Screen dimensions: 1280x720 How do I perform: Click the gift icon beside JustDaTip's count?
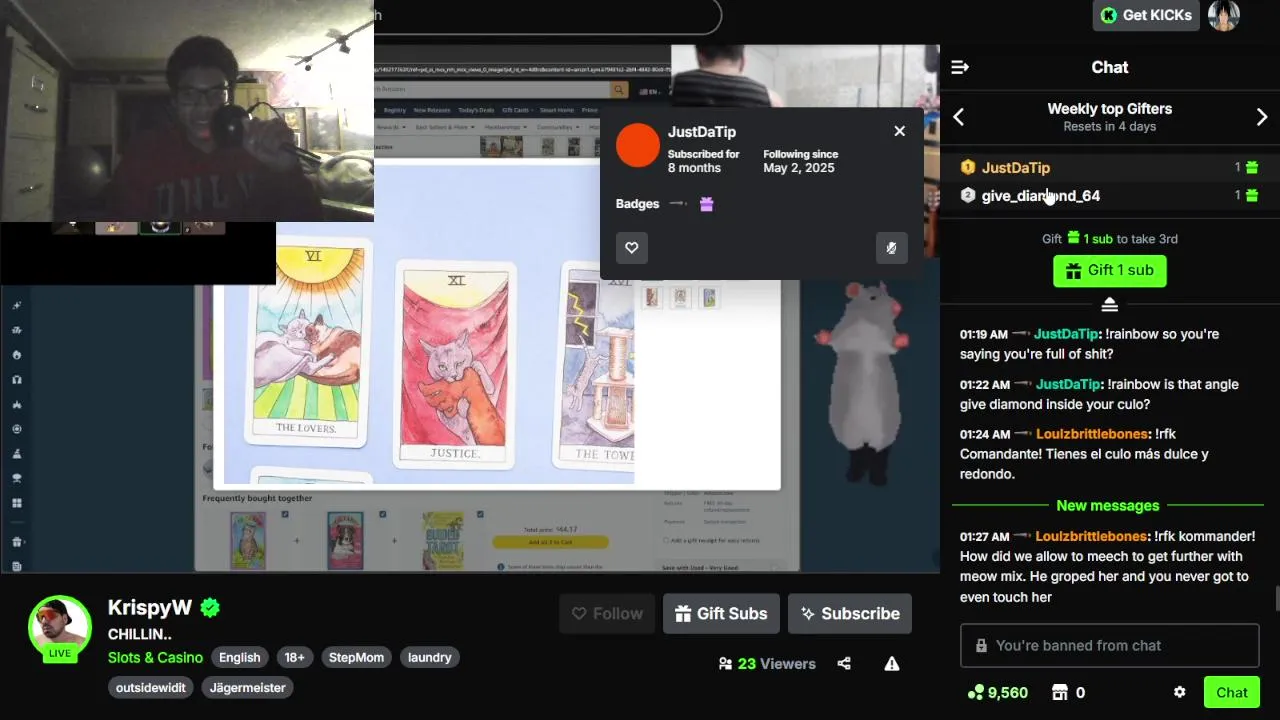[x=1252, y=168]
